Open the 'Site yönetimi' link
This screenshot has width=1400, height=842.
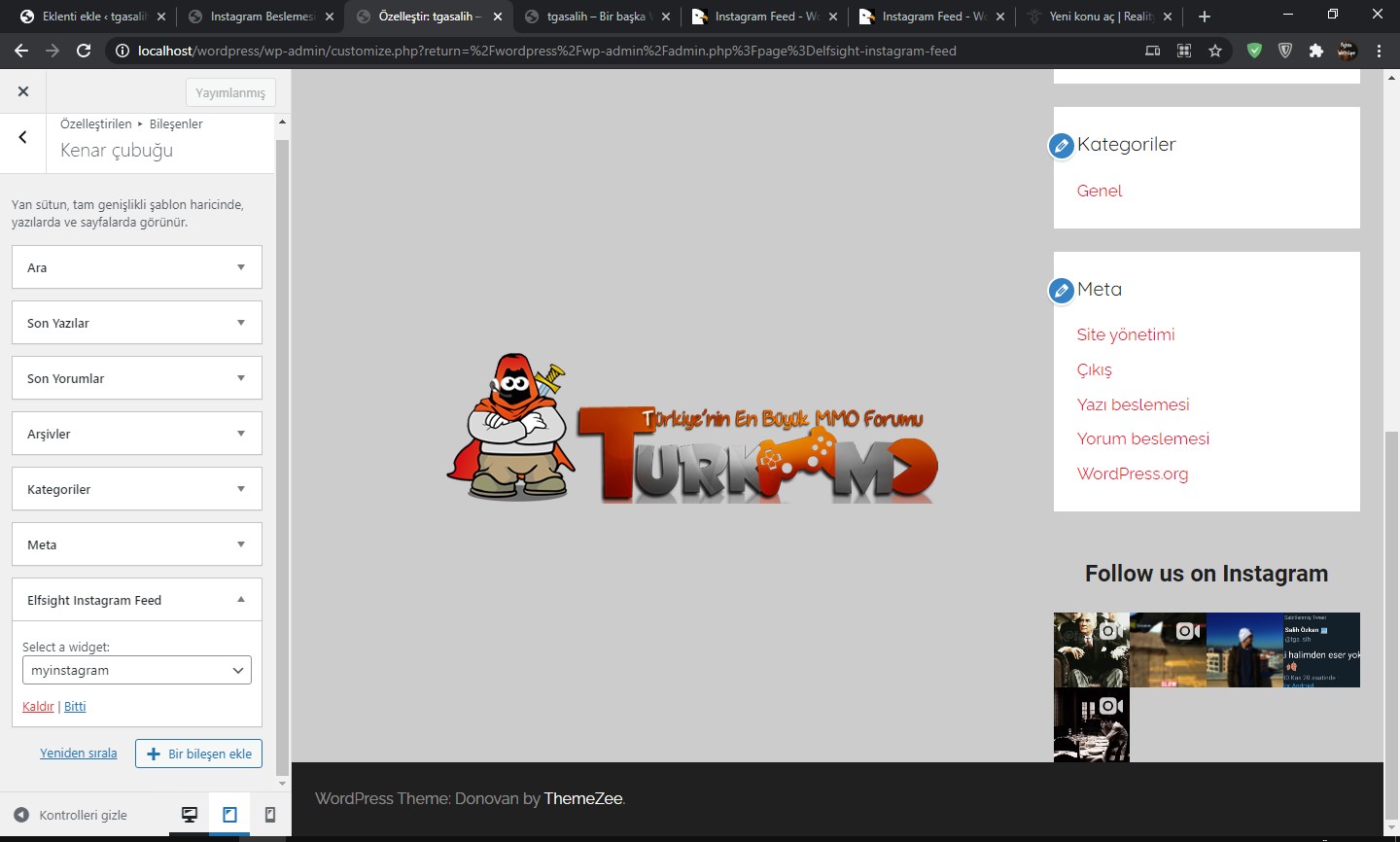tap(1126, 334)
